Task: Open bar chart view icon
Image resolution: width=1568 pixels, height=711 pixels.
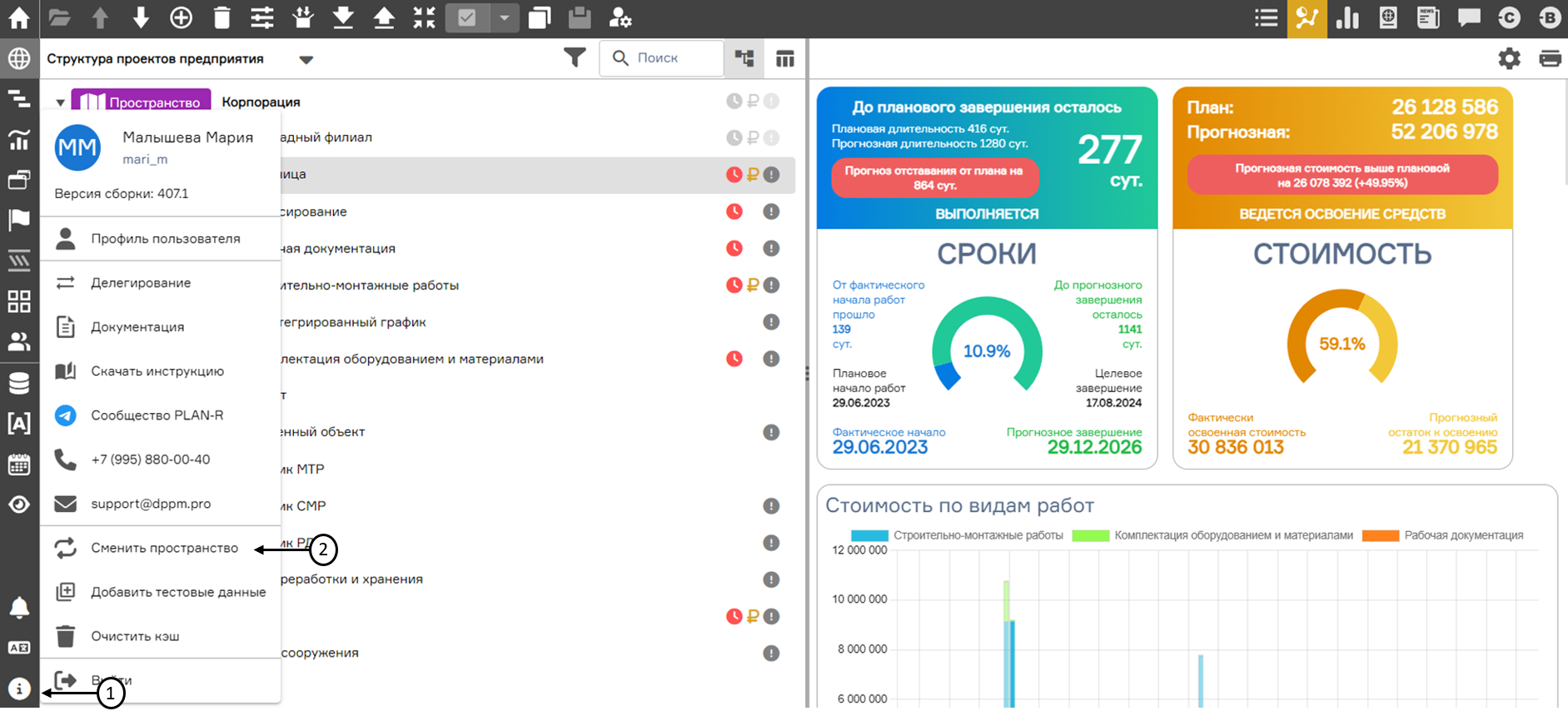Action: tap(1347, 17)
